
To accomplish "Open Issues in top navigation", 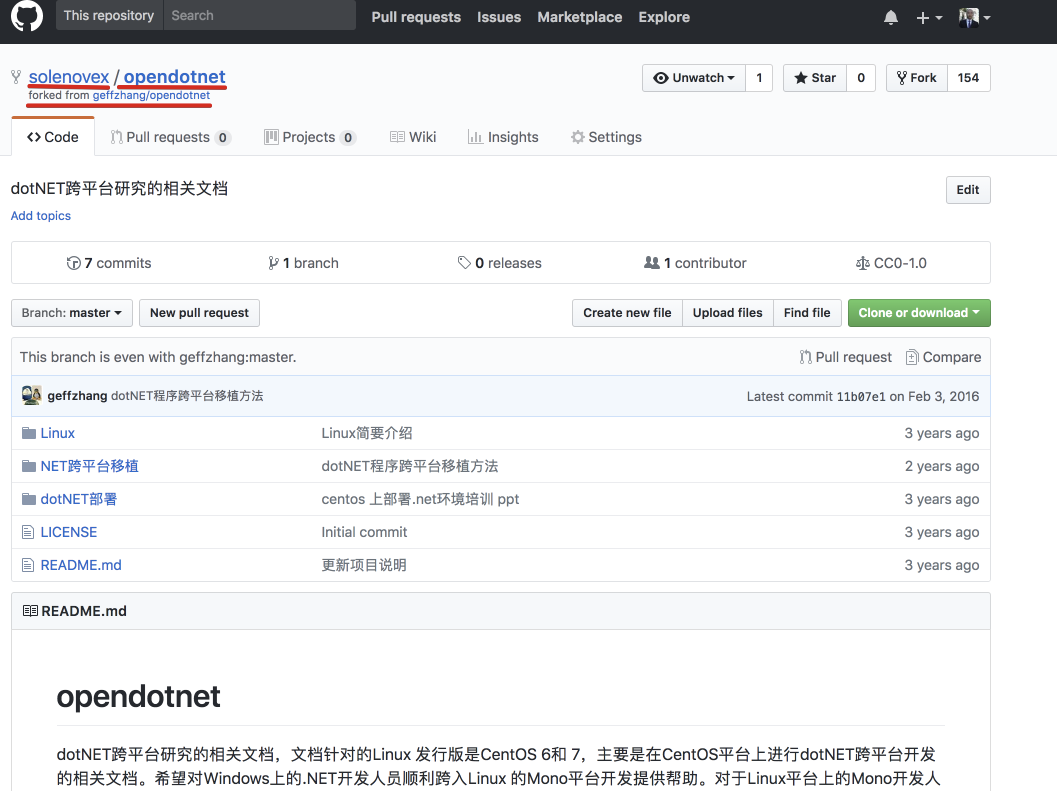I will (x=499, y=17).
